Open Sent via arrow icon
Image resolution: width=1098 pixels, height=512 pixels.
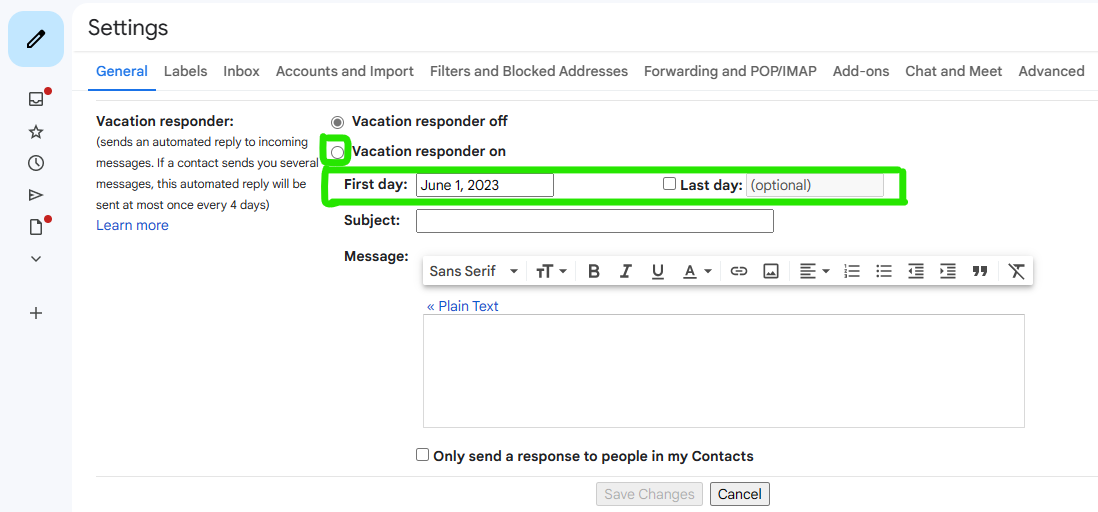[x=36, y=195]
